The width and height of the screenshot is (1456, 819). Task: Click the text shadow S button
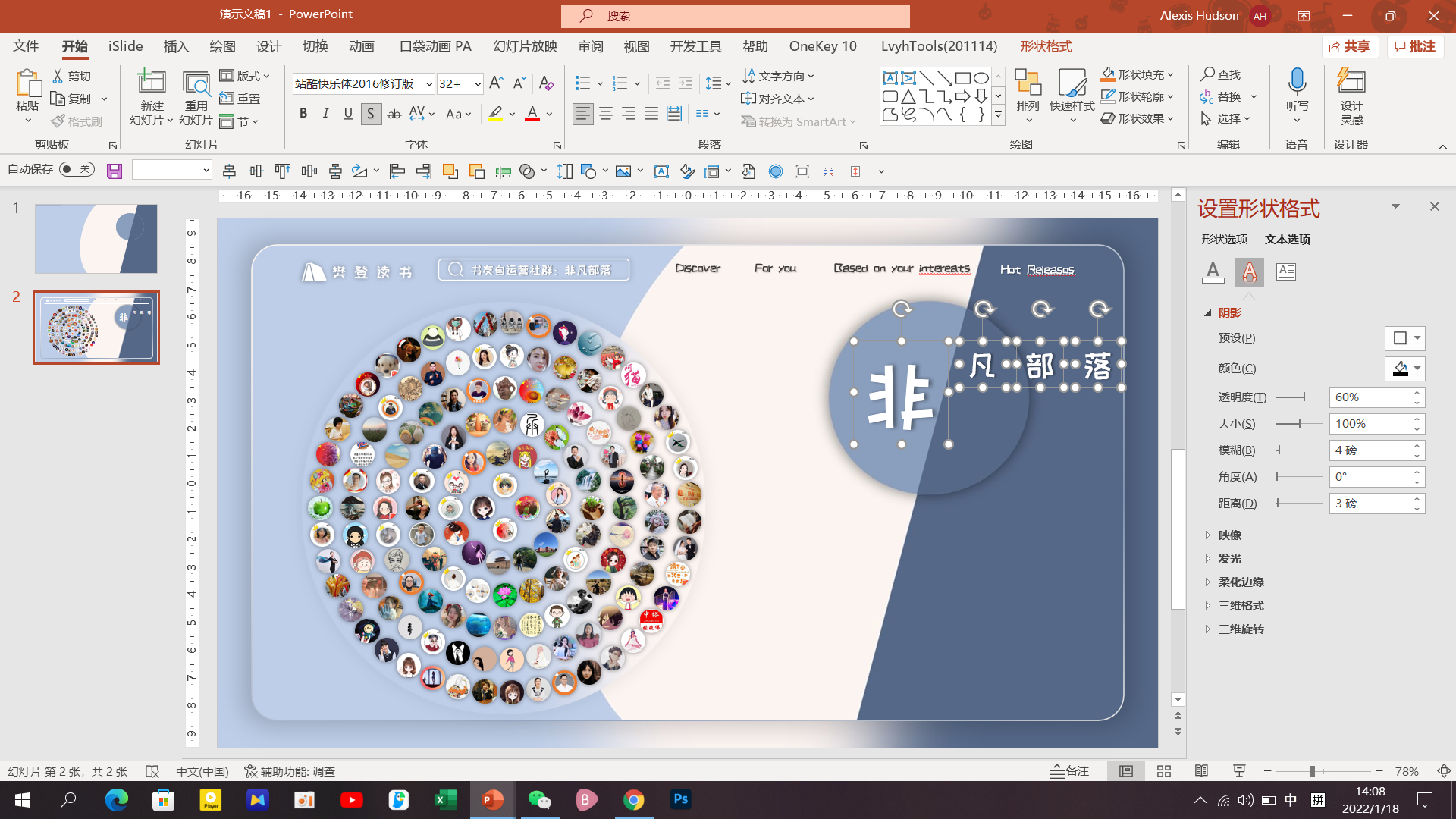tap(371, 114)
